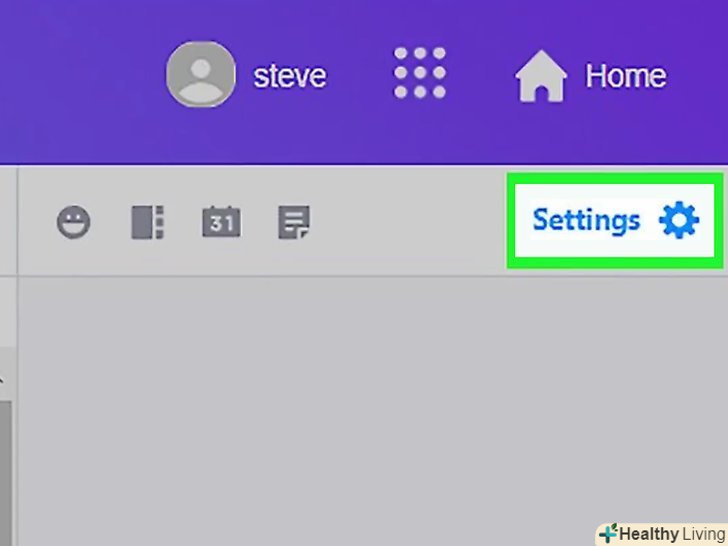The height and width of the screenshot is (546, 728).
Task: Open the Calendar icon showing 31
Action: click(x=221, y=221)
